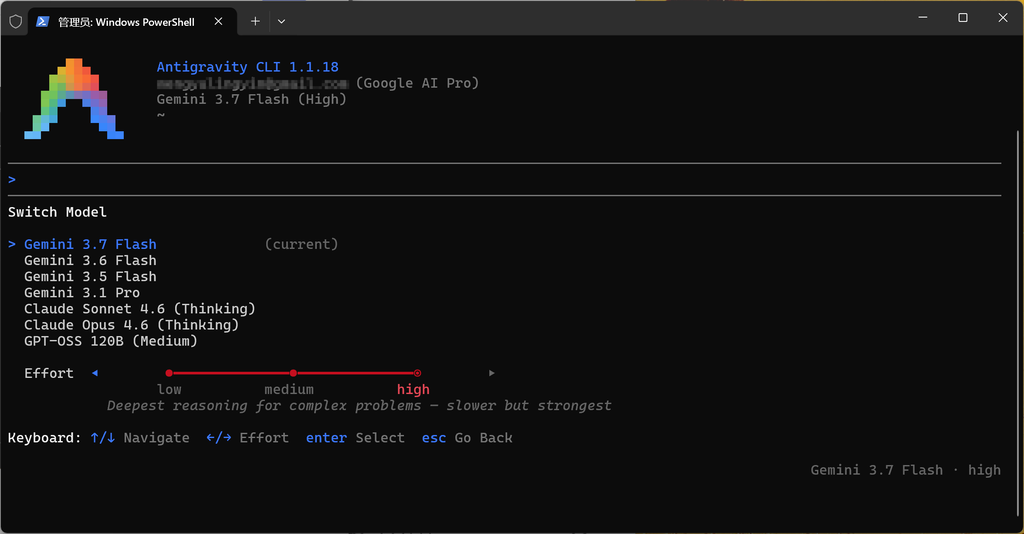Choose Gemini 3.6 Flash from list

coord(90,260)
